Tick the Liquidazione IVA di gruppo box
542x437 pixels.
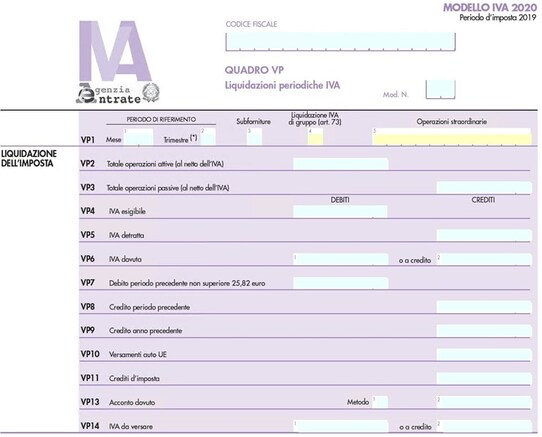click(315, 137)
